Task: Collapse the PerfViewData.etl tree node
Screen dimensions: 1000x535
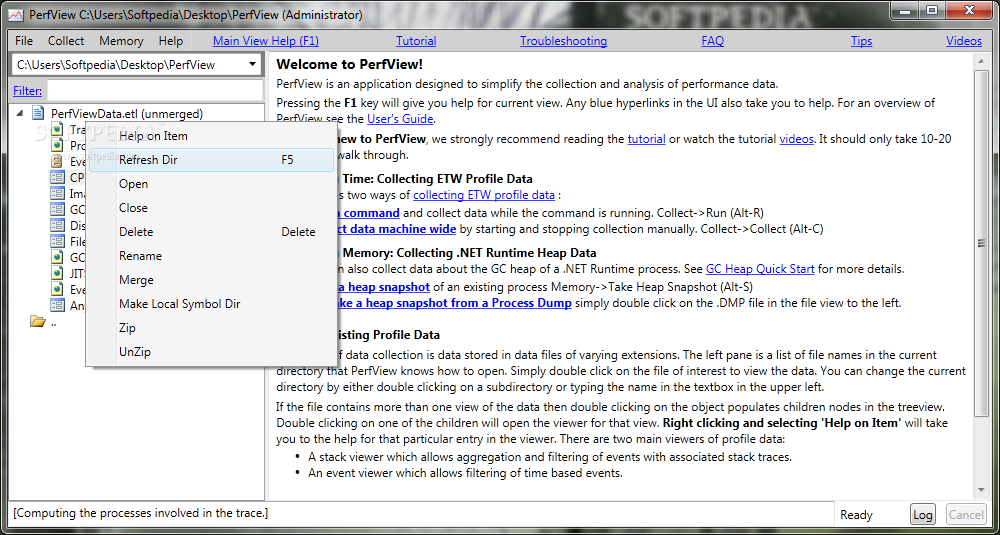Action: point(20,114)
